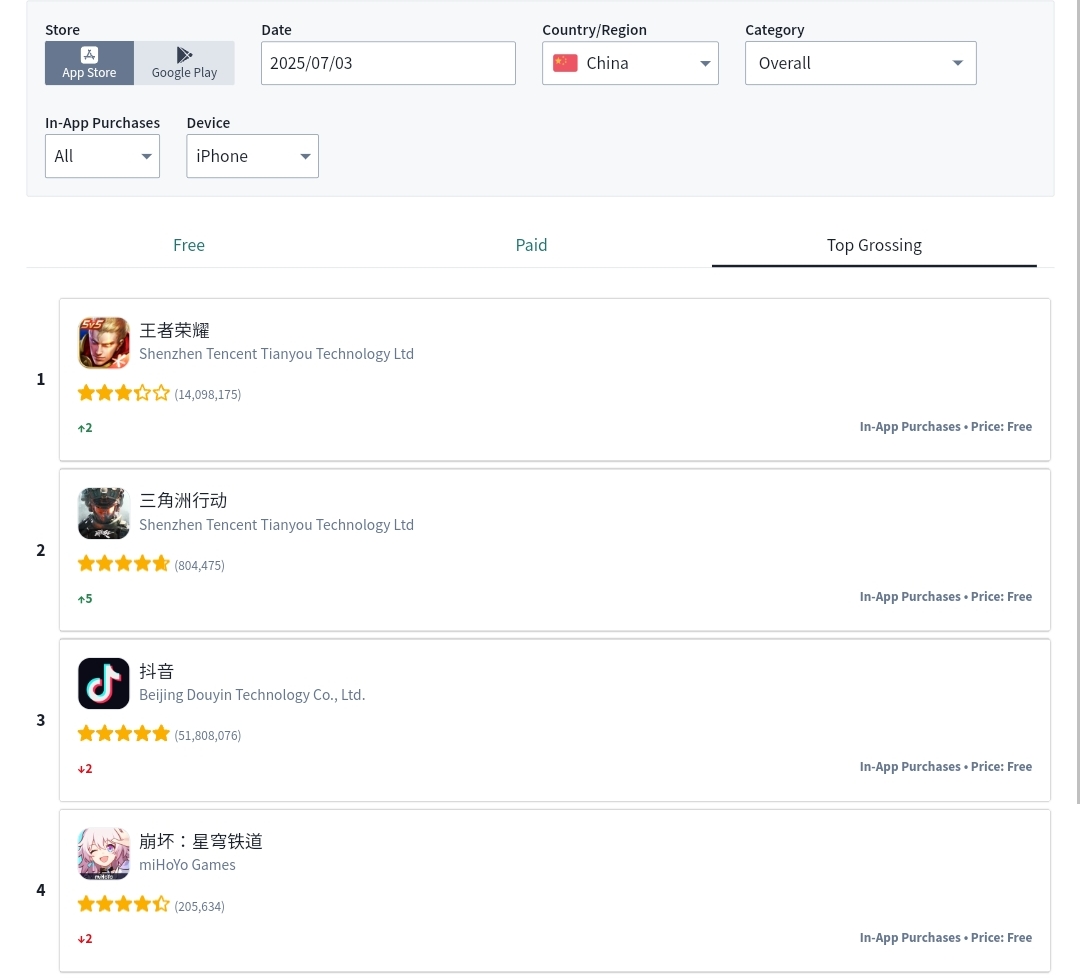
Task: Open the In-App Purchases dropdown
Action: click(x=102, y=156)
